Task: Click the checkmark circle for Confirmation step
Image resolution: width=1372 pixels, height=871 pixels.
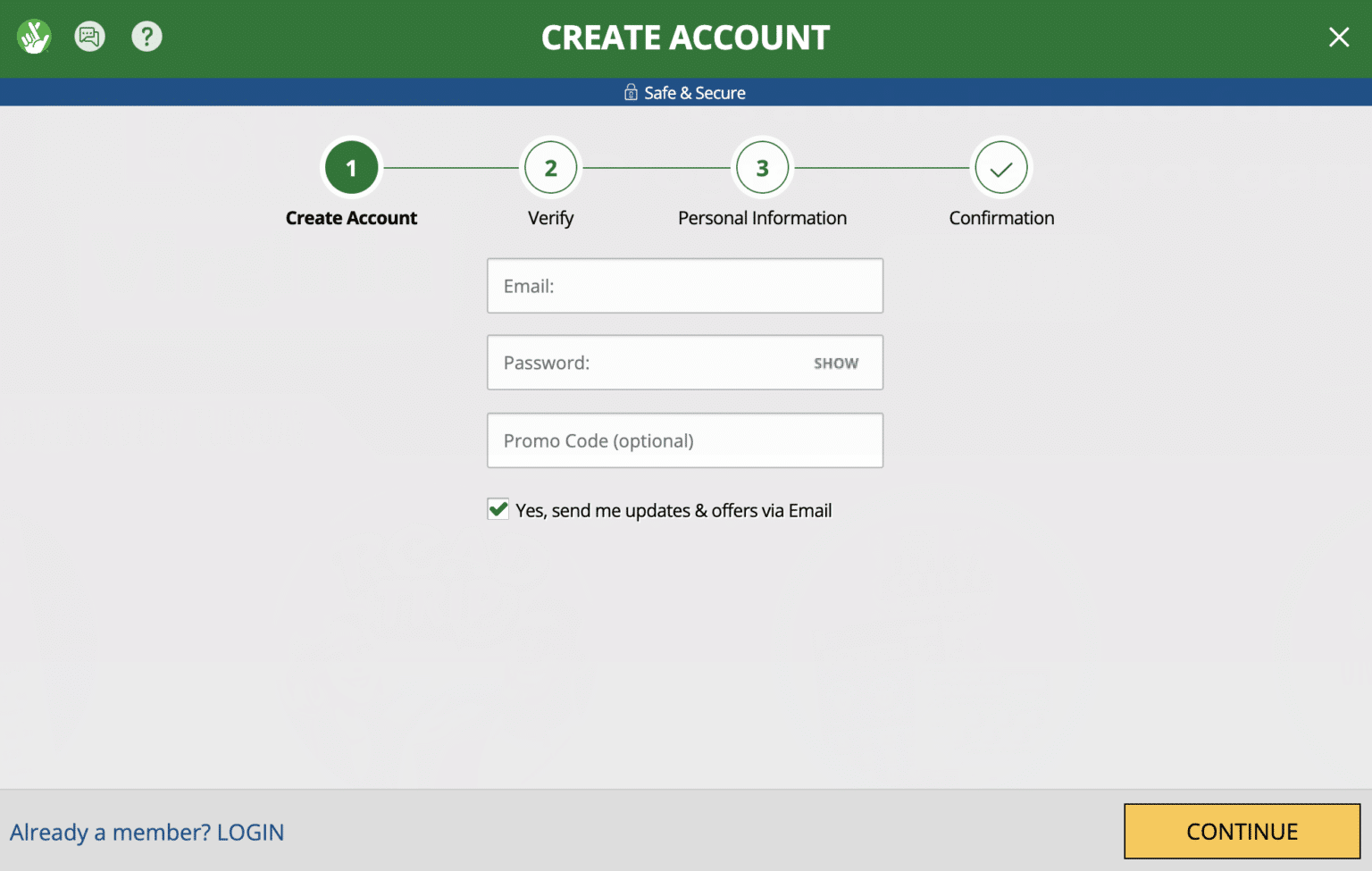Action: pyautogui.click(x=1001, y=168)
